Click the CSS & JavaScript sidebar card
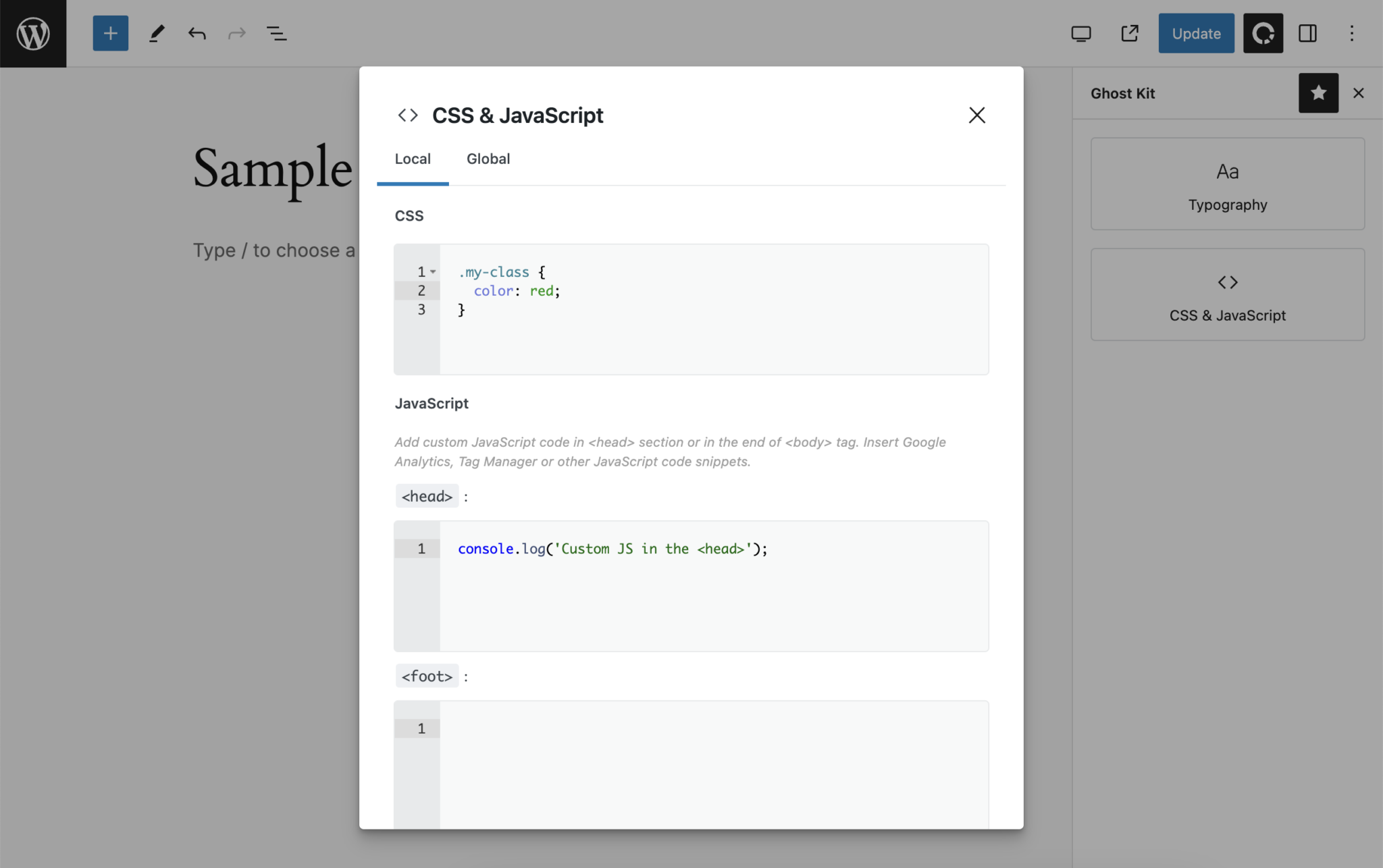 pos(1227,295)
